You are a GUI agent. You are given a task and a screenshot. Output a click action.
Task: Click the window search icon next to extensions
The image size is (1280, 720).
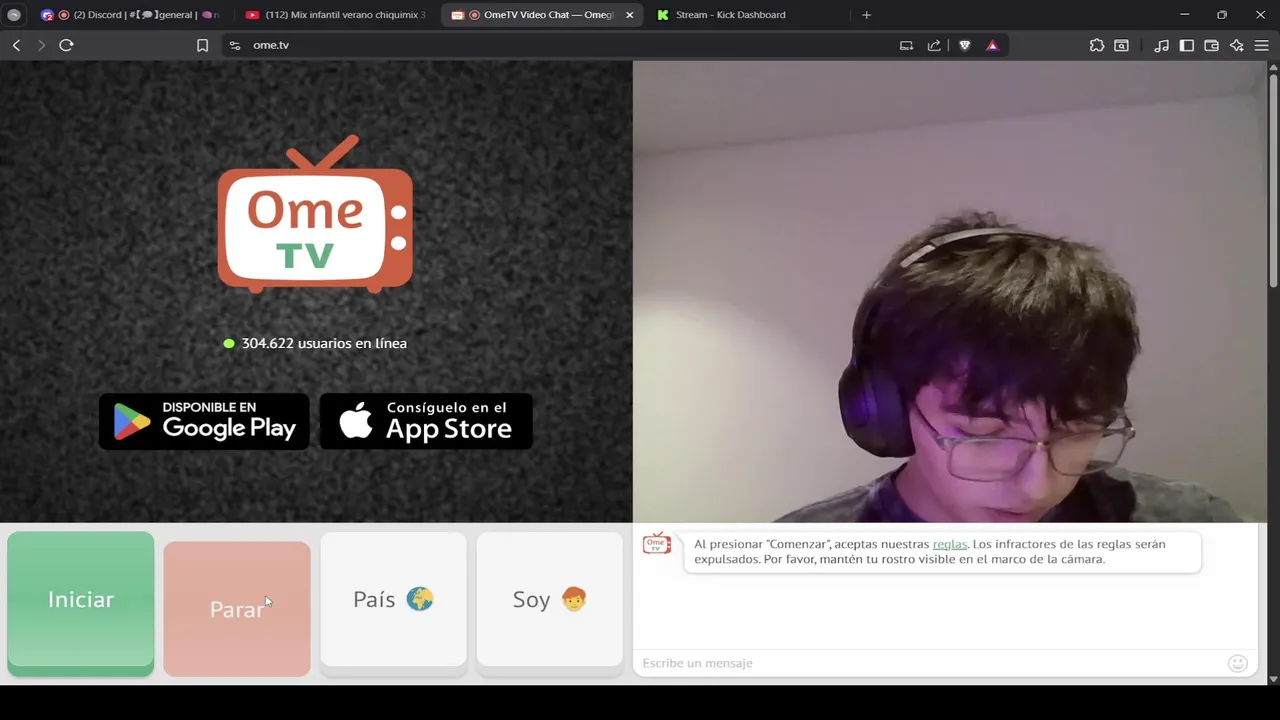pyautogui.click(x=1122, y=45)
